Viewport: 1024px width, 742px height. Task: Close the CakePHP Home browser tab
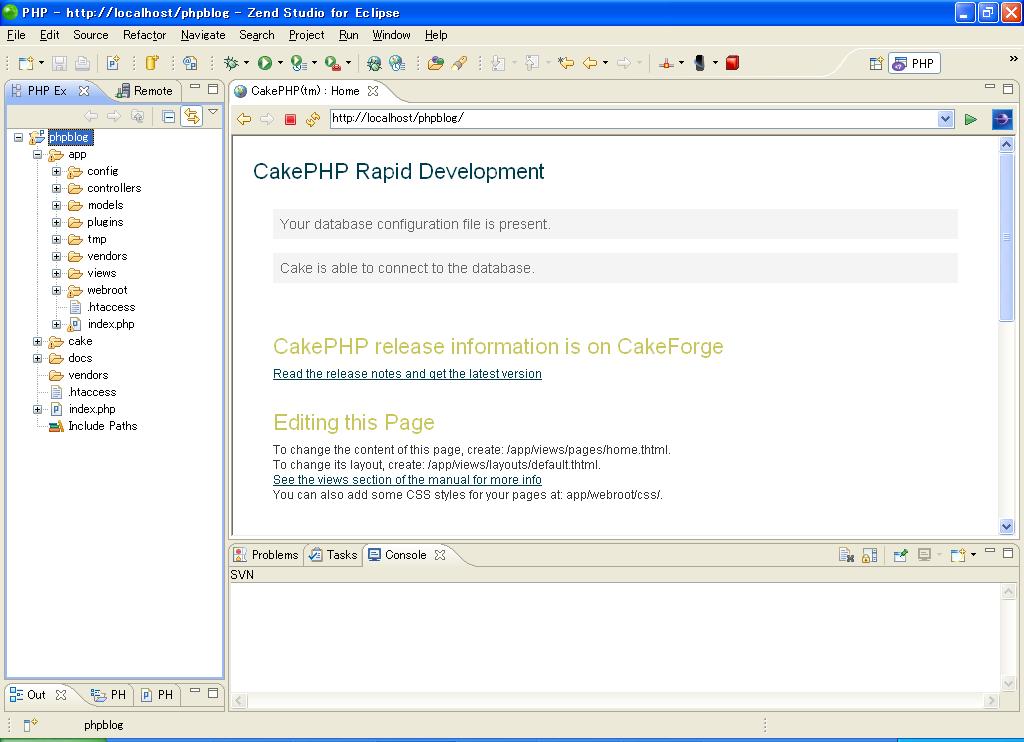pos(373,91)
